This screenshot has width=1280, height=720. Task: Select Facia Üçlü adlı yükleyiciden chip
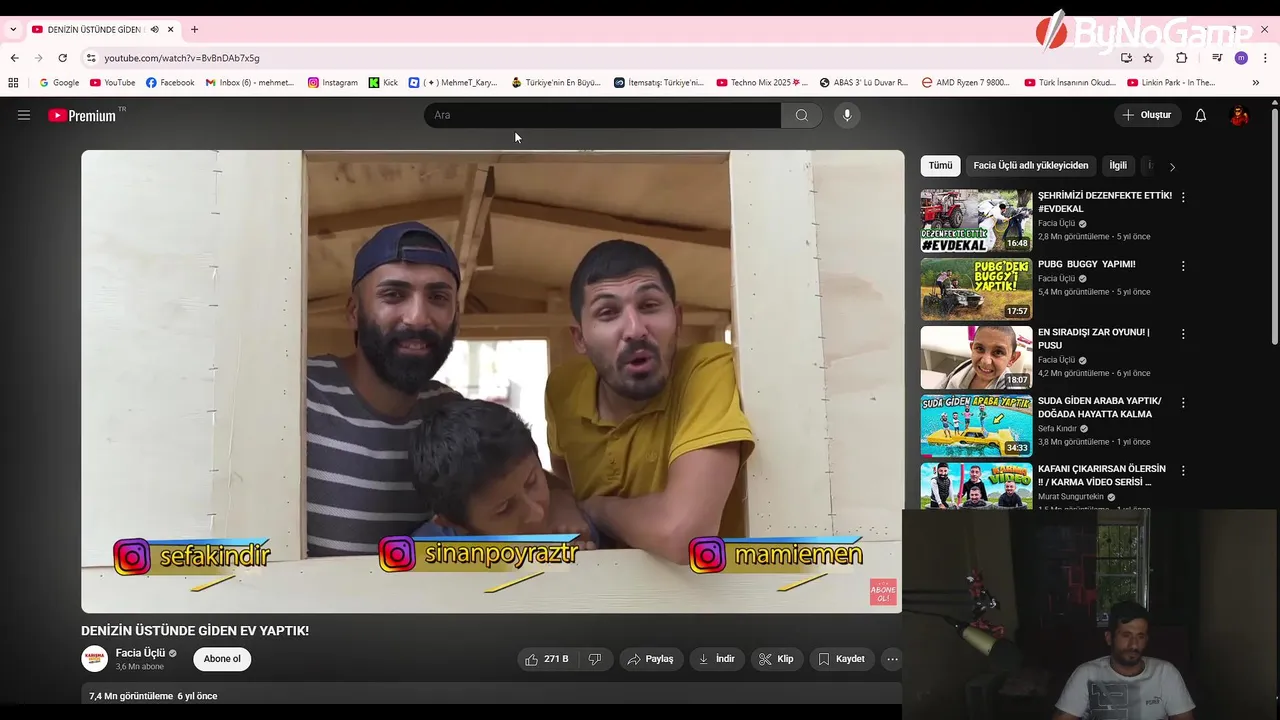point(1031,166)
